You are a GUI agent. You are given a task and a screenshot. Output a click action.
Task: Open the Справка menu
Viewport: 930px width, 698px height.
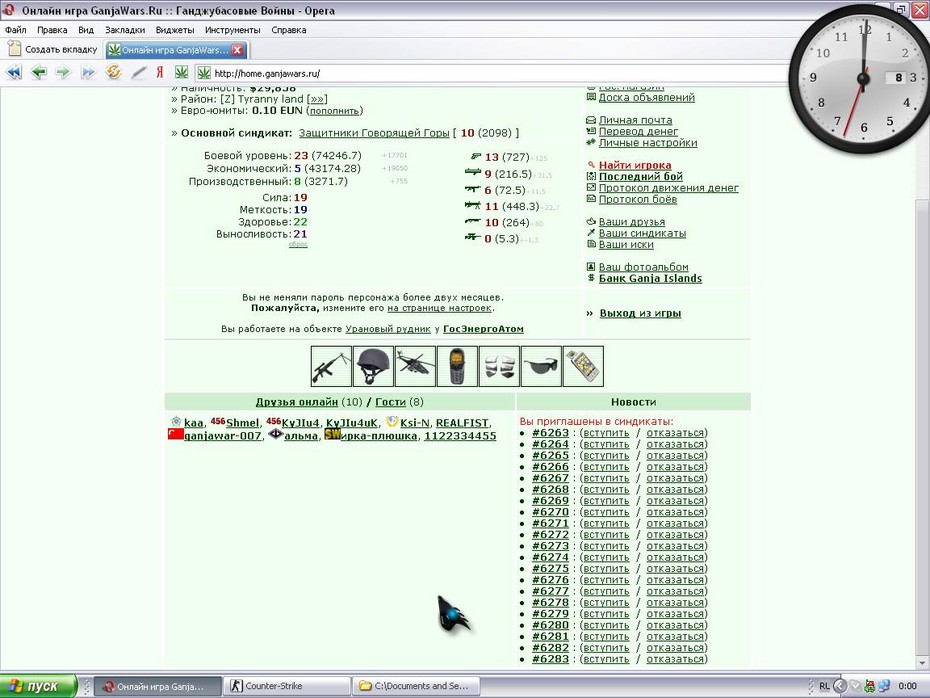[289, 30]
